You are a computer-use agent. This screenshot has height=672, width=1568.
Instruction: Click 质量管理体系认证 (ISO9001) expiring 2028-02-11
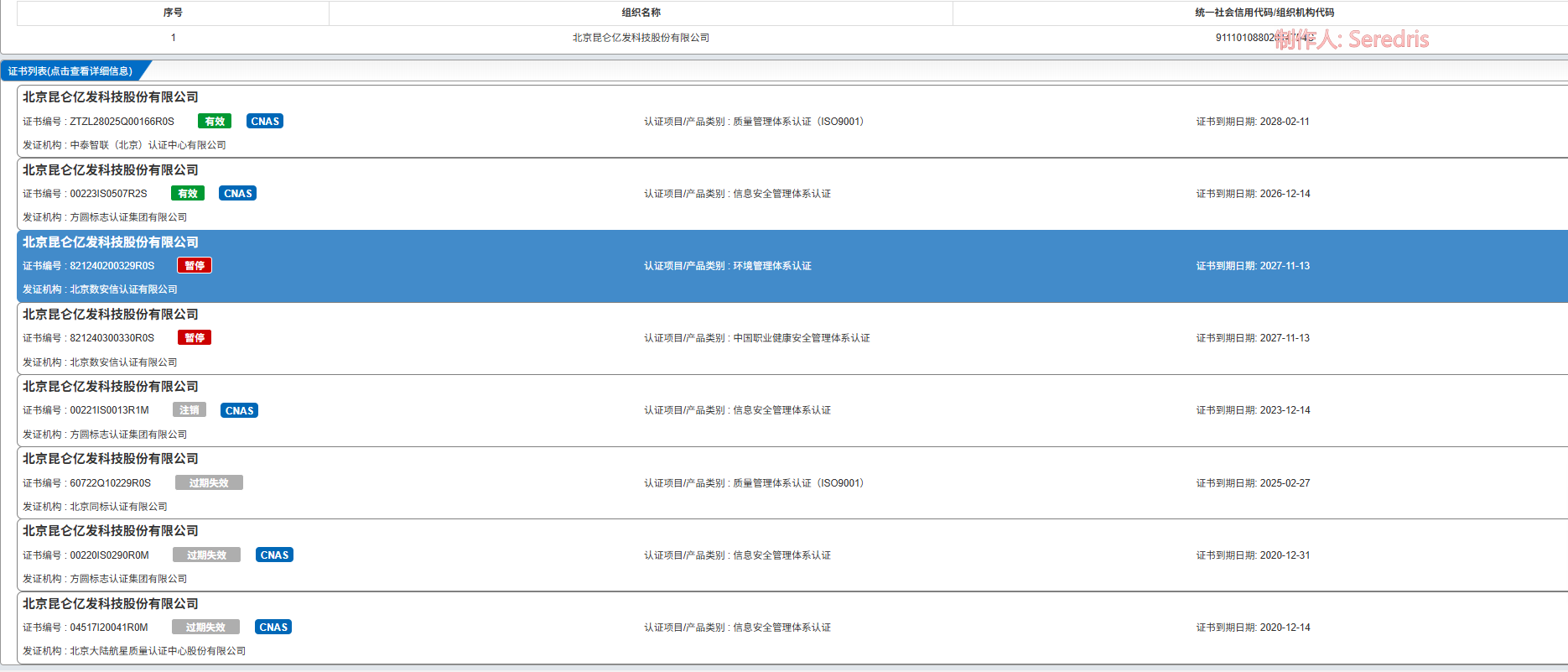click(x=798, y=122)
